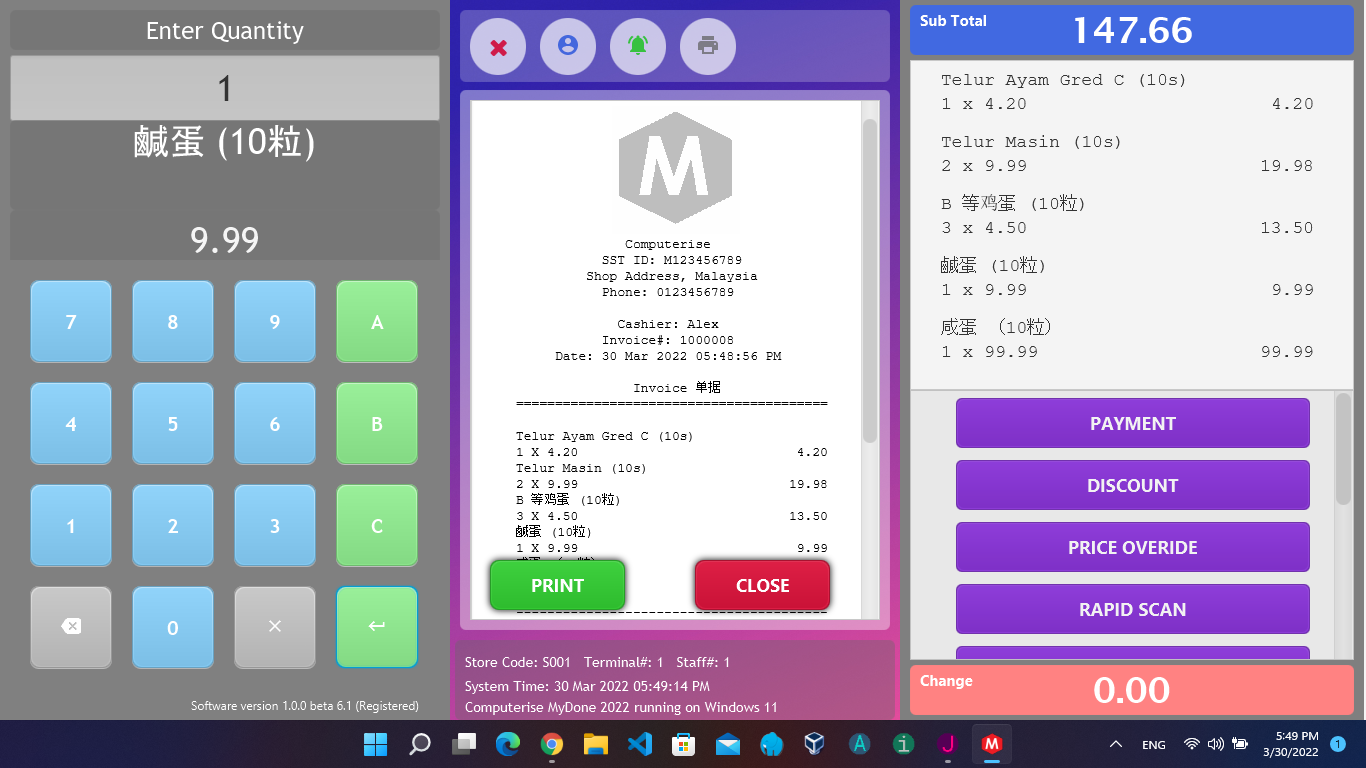1366x768 pixels.
Task: Tap keypad digit 6
Action: (x=275, y=424)
